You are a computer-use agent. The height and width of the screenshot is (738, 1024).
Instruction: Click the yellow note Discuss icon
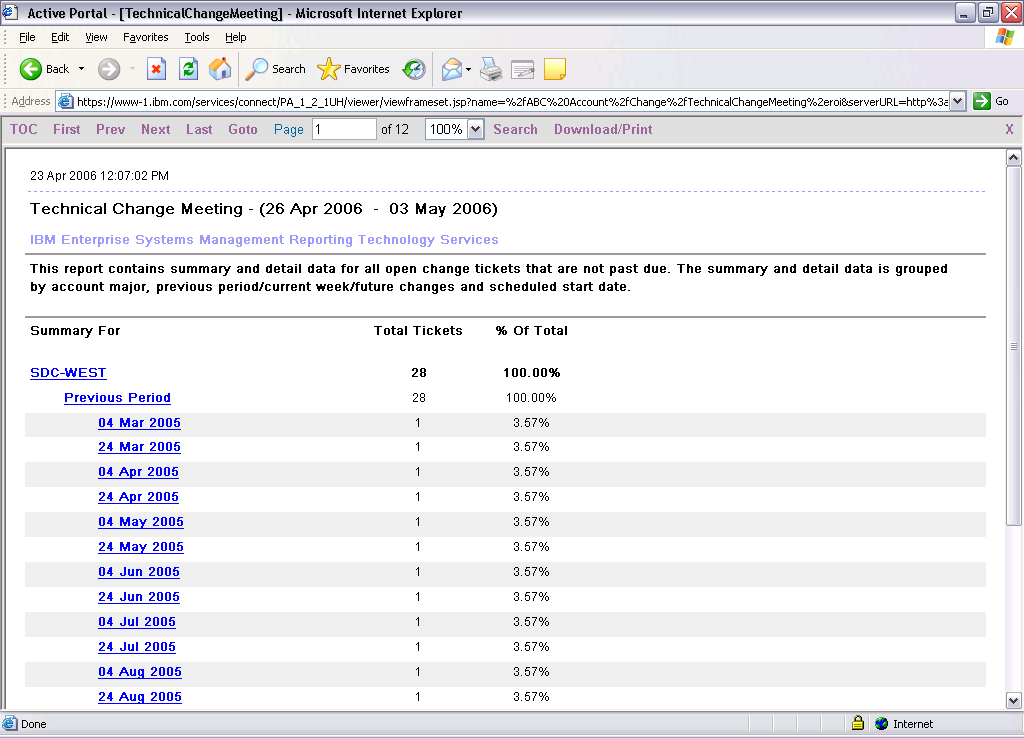point(554,69)
